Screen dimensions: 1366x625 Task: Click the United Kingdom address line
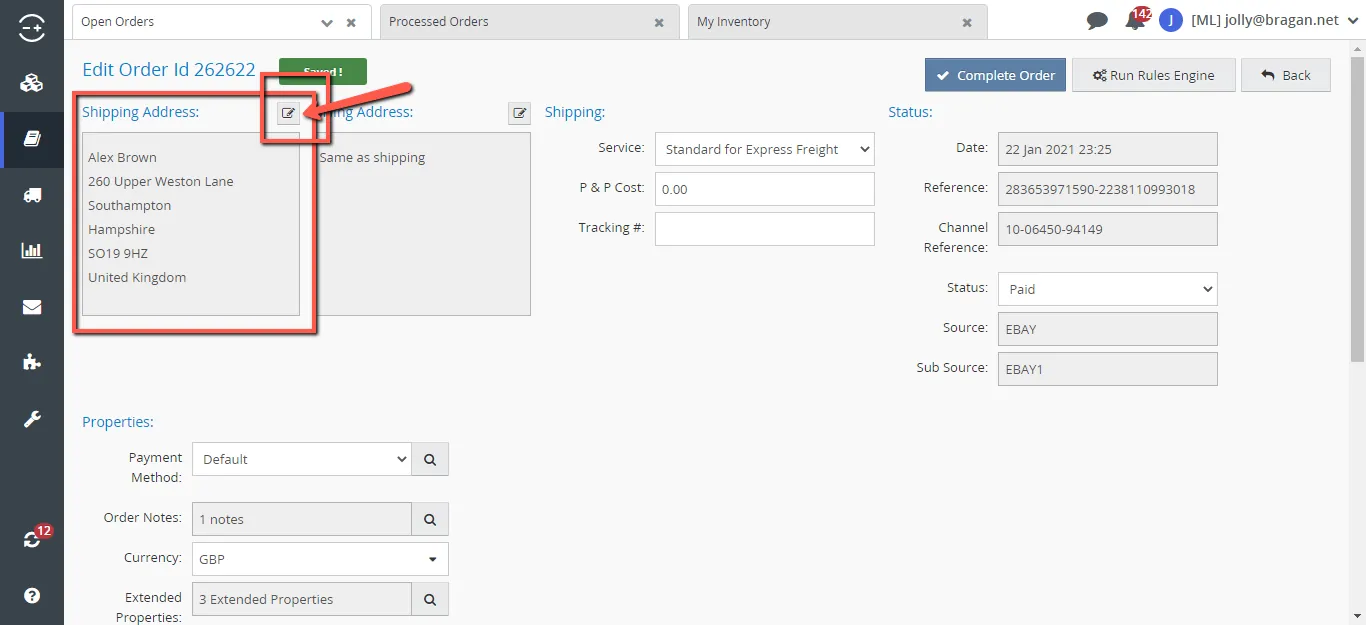point(137,278)
